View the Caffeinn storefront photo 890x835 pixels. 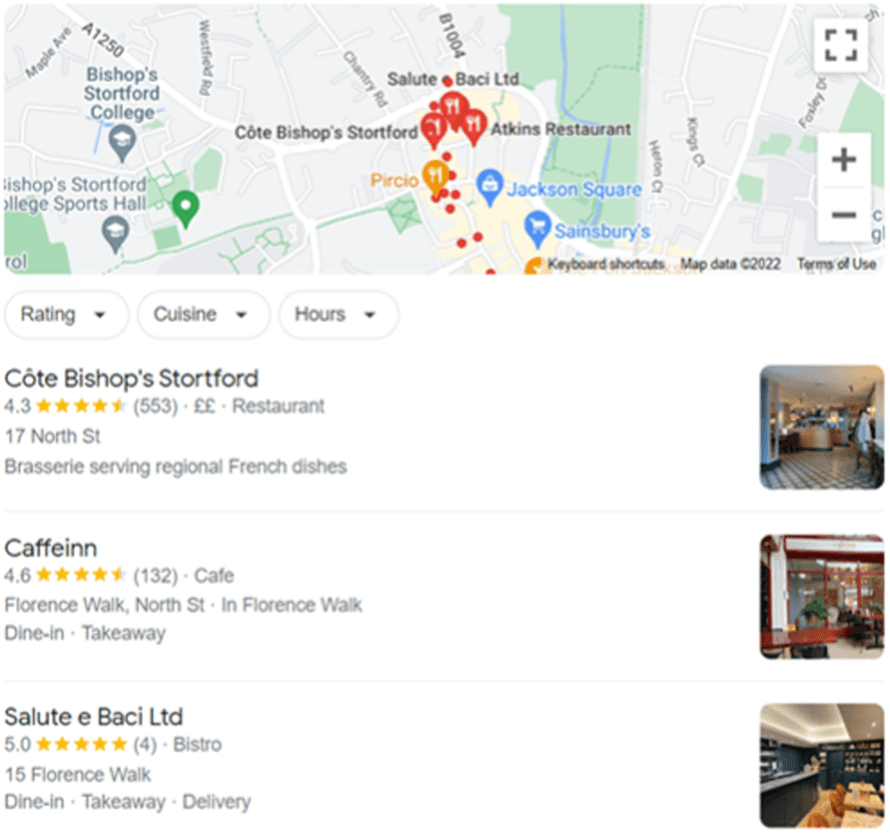tap(822, 597)
